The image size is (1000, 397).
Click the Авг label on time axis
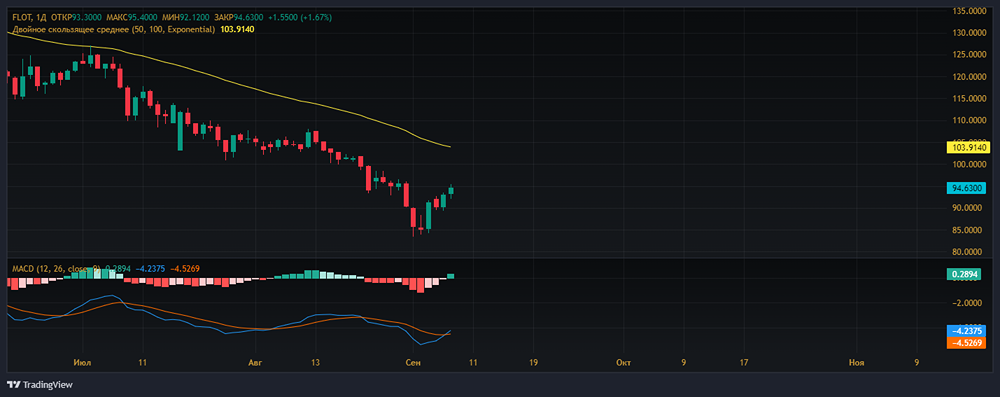(x=254, y=363)
